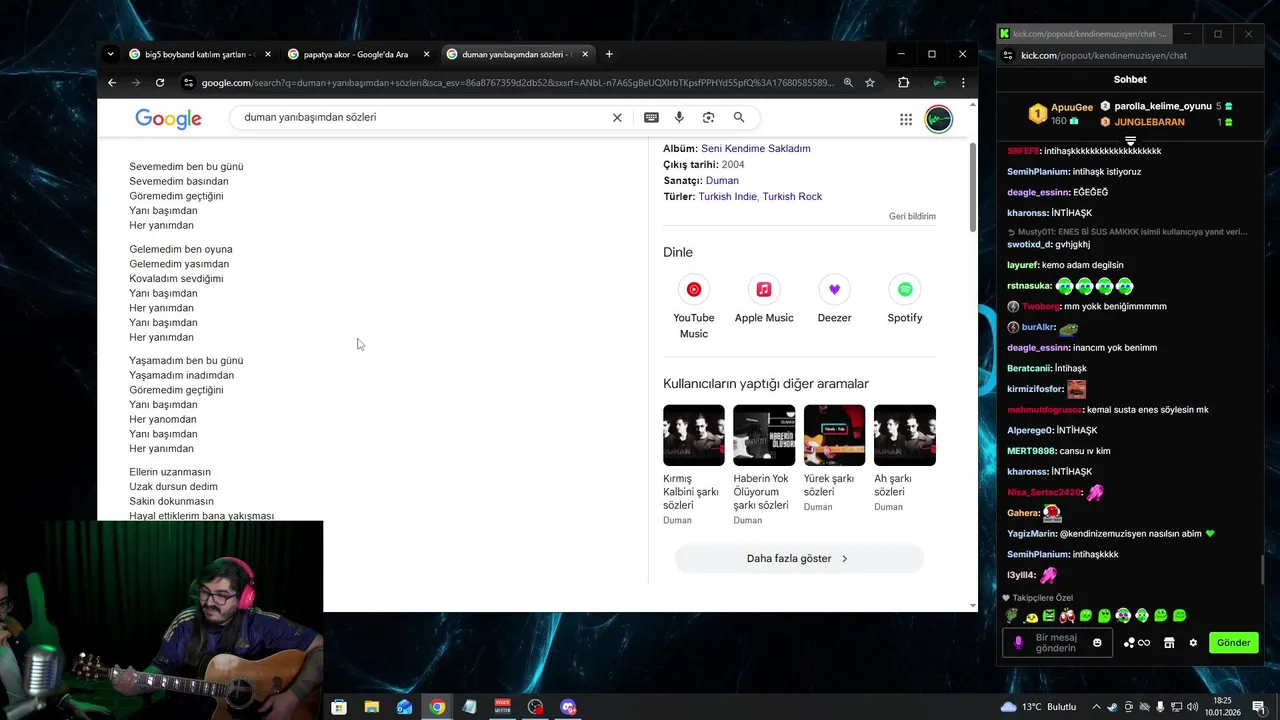Go back in Chrome browser
Screen dimensions: 1280x720
(112, 83)
